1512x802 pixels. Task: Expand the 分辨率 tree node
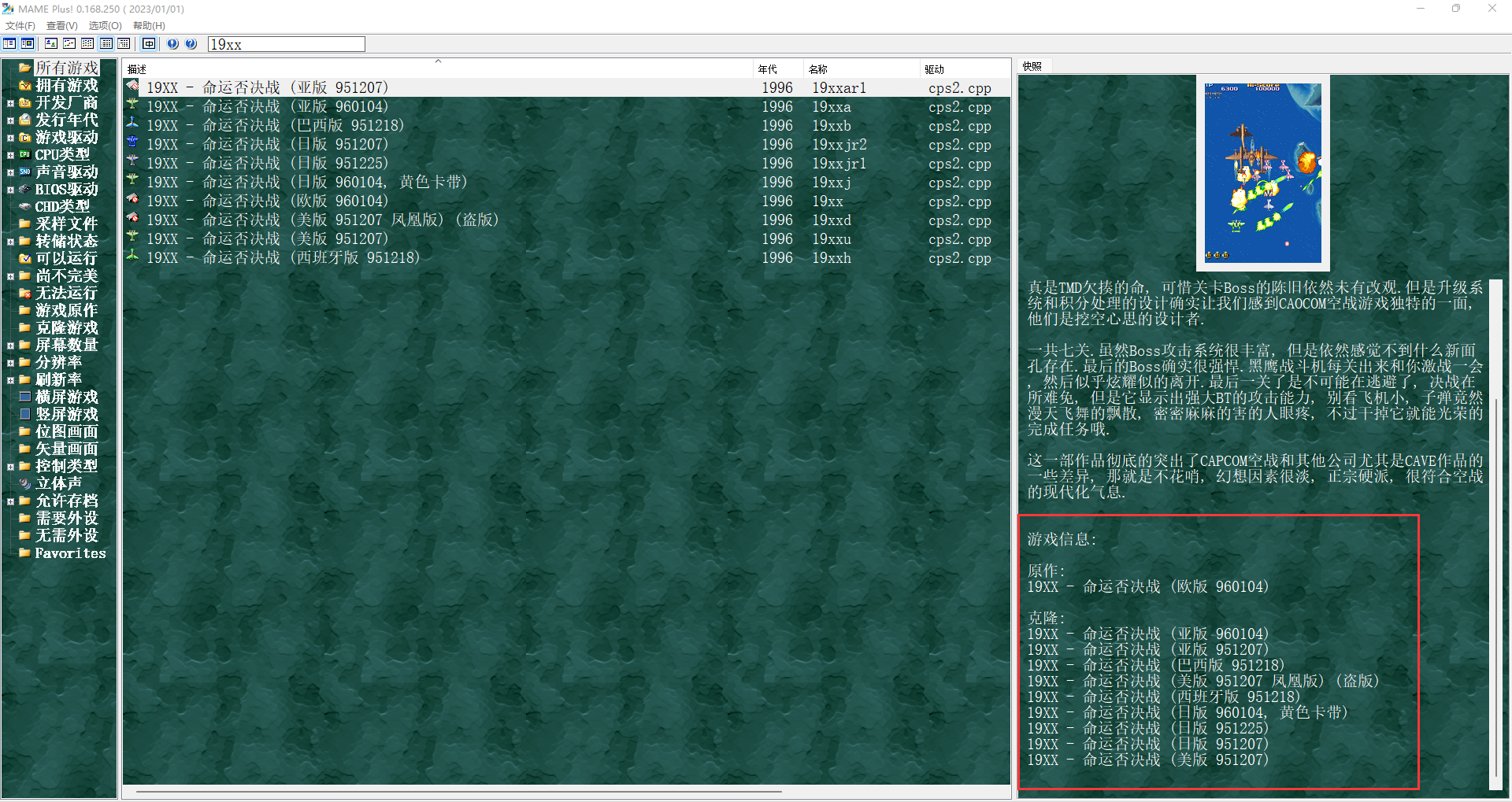[10, 363]
